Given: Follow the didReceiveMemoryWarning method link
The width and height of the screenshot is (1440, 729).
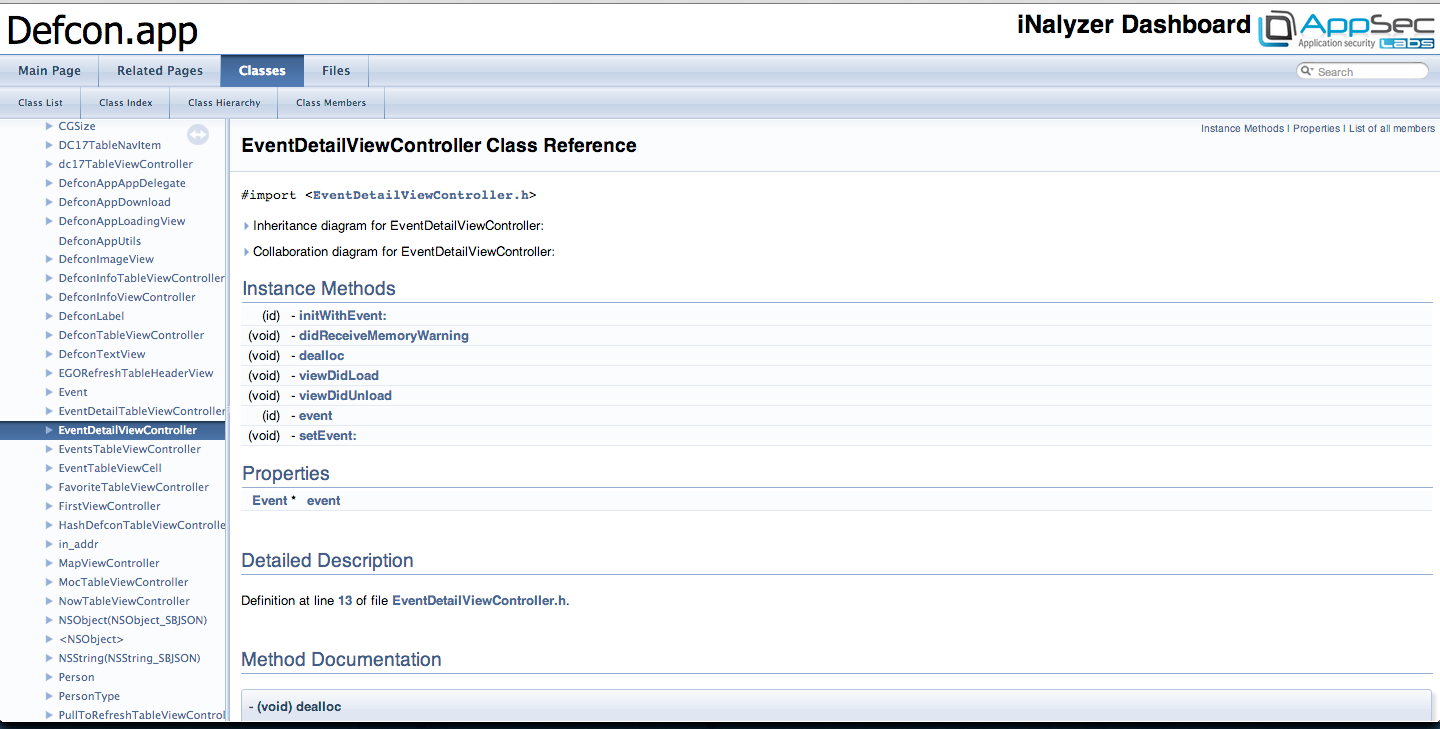Looking at the screenshot, I should (x=383, y=336).
